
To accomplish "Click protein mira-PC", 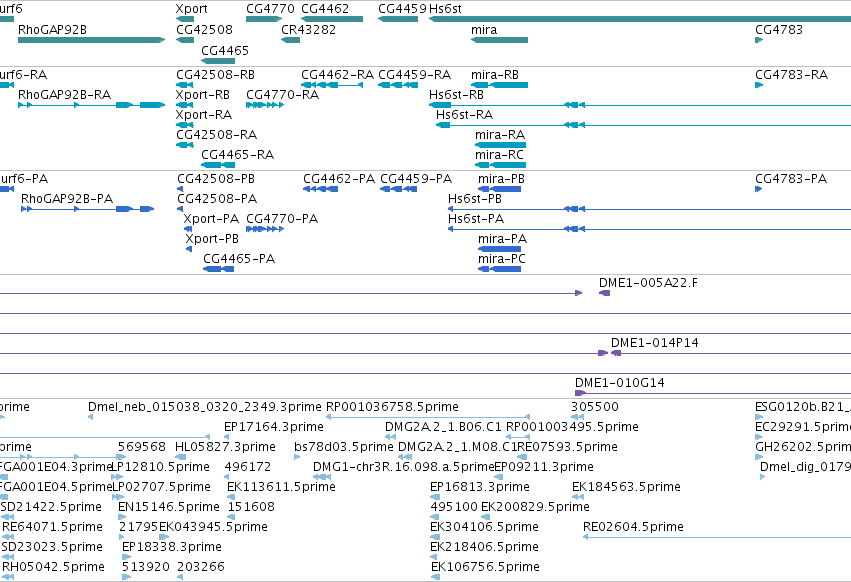I will point(499,269).
